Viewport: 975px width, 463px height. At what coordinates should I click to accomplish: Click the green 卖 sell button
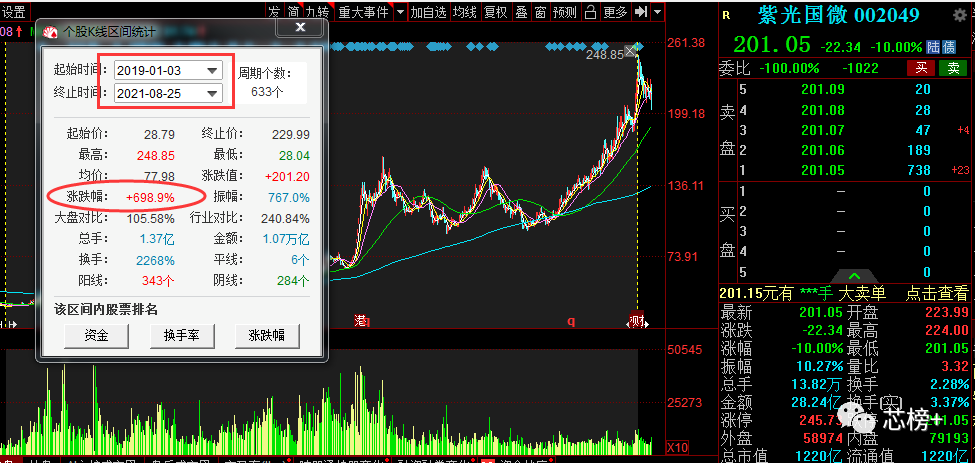pos(953,68)
